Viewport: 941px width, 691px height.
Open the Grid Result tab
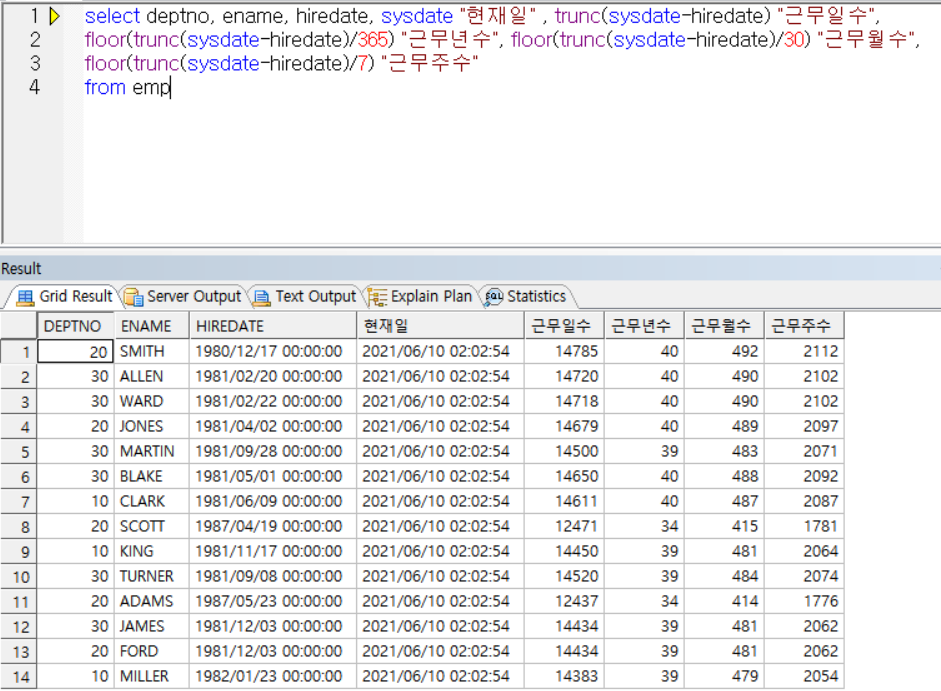click(63, 297)
